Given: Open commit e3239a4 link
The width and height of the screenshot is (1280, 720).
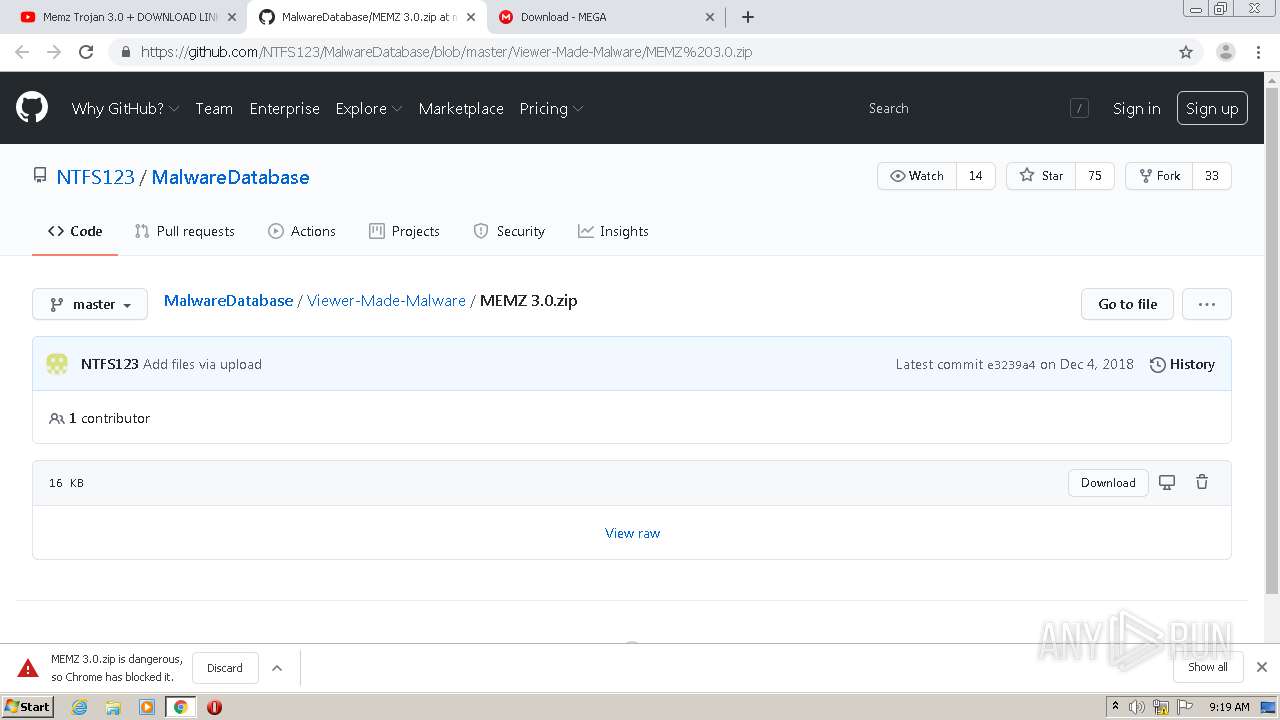Looking at the screenshot, I should click(x=1011, y=365).
